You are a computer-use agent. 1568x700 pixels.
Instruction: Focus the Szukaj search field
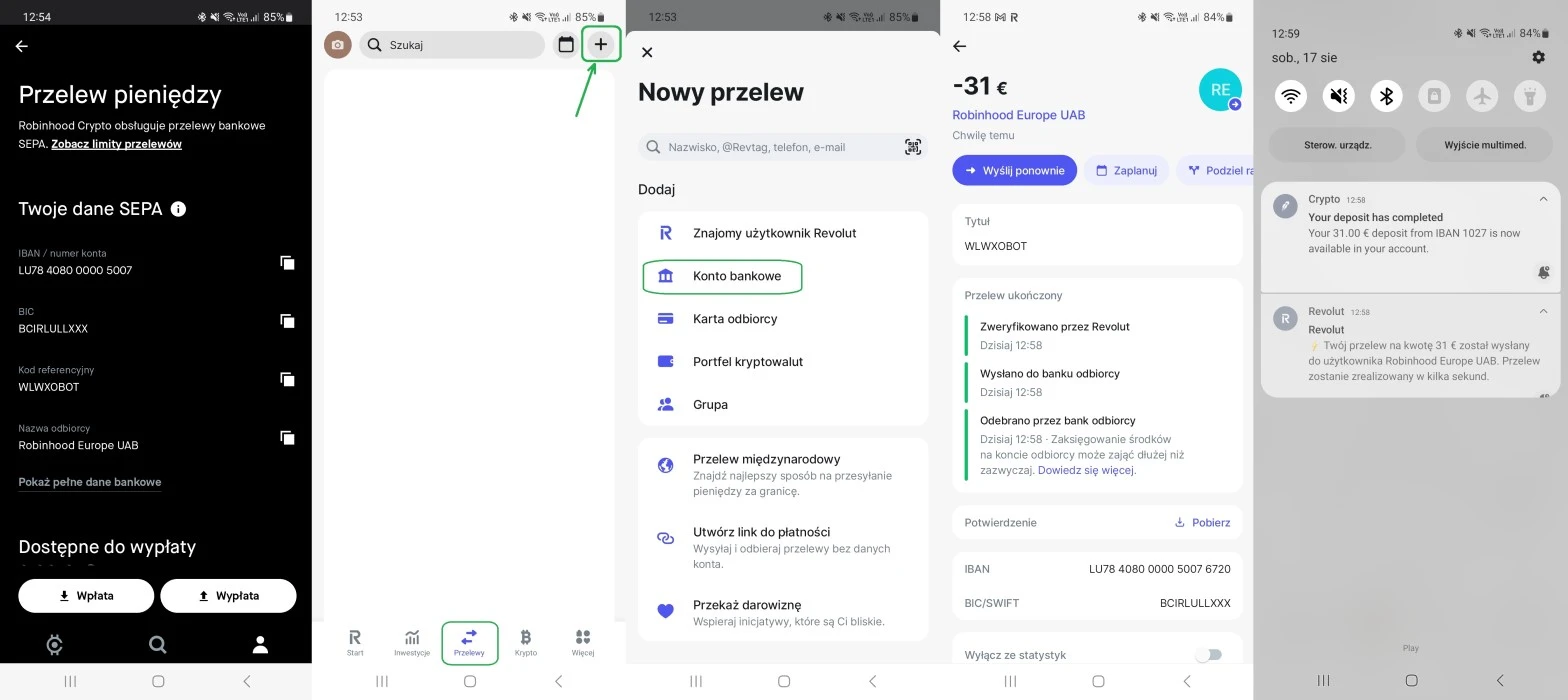452,45
